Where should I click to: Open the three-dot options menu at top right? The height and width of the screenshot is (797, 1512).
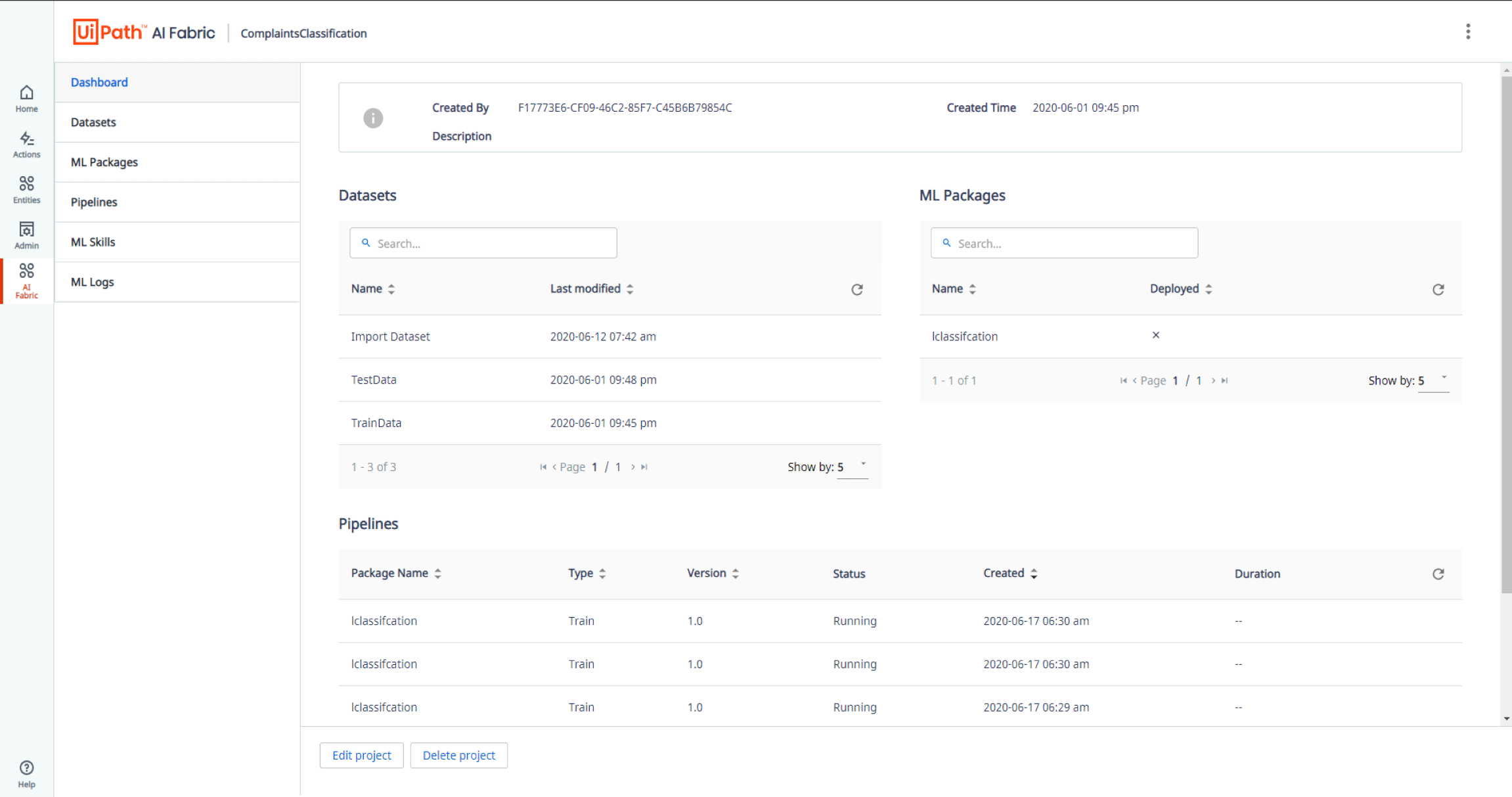(1468, 32)
